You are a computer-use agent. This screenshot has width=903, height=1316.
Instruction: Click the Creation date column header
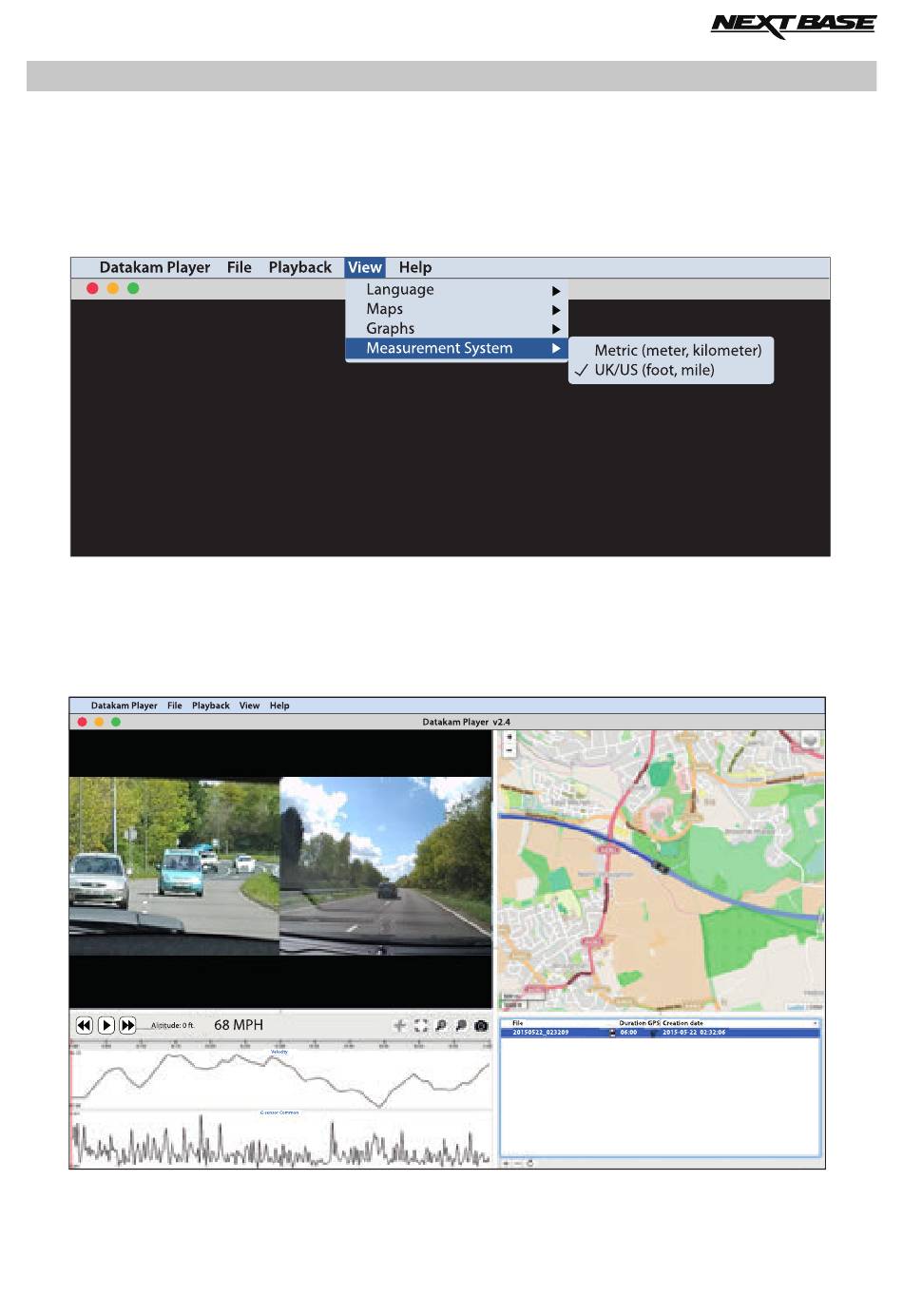pos(682,1023)
